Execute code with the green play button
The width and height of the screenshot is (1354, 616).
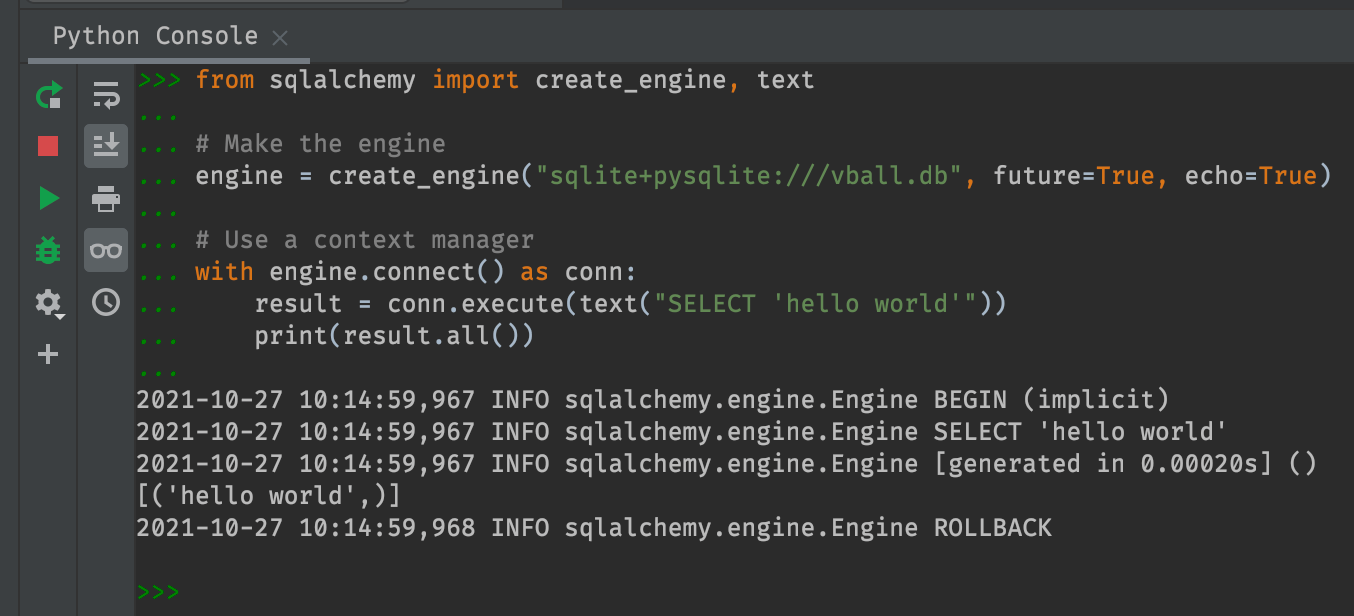48,198
